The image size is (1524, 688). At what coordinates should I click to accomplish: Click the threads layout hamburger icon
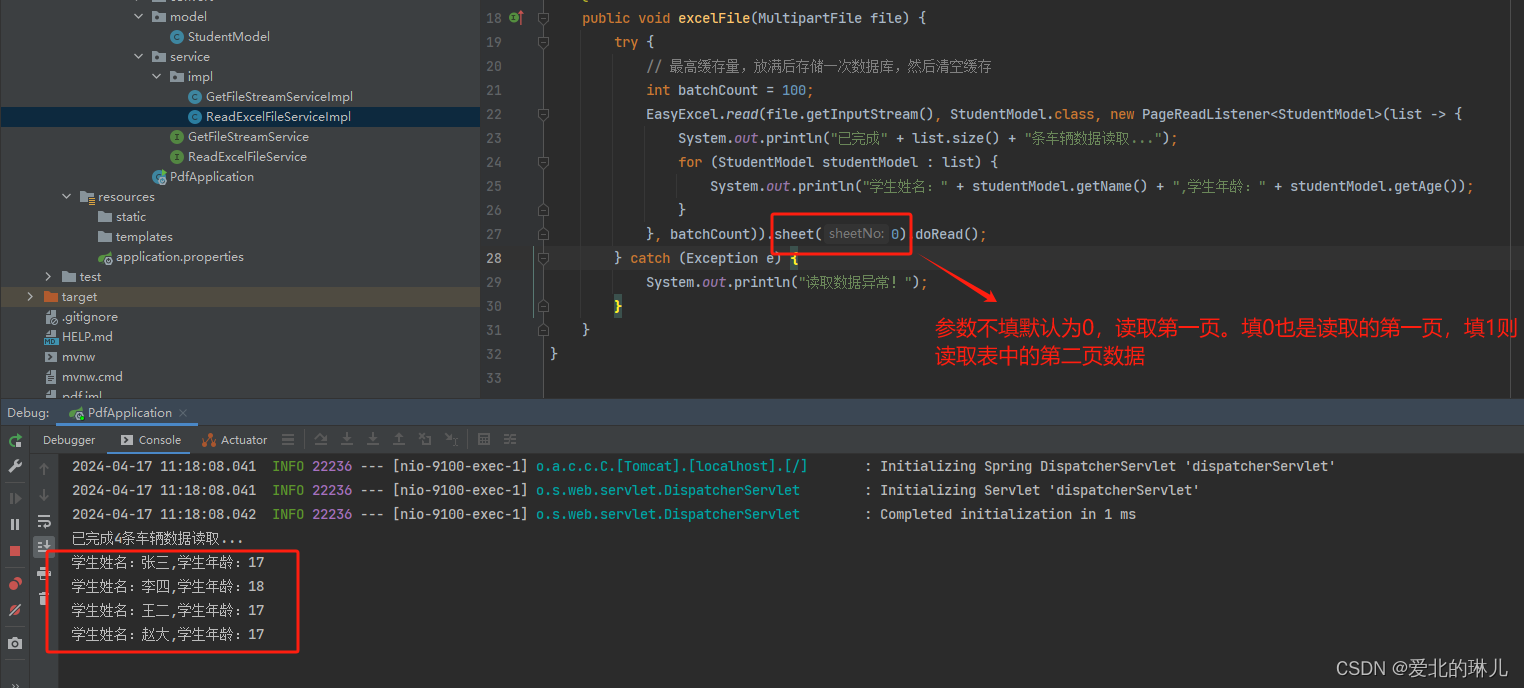click(x=288, y=440)
